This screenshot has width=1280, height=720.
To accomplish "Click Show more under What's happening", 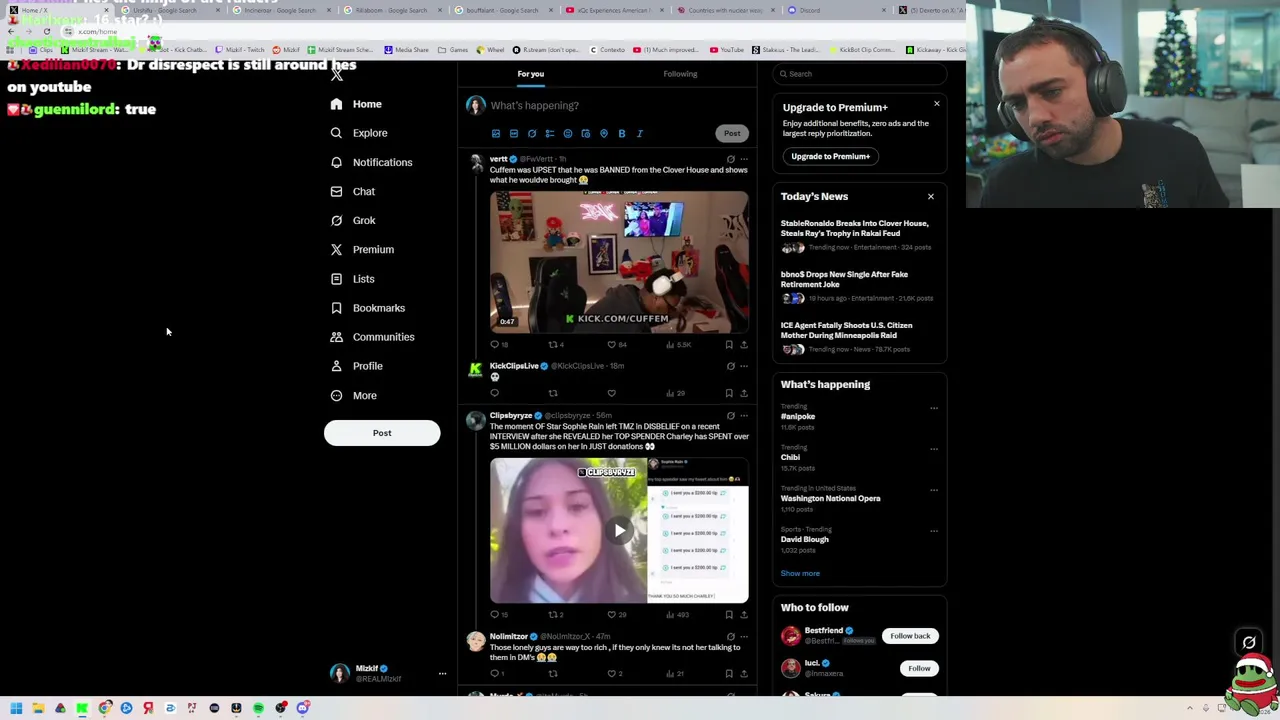I will click(x=800, y=573).
